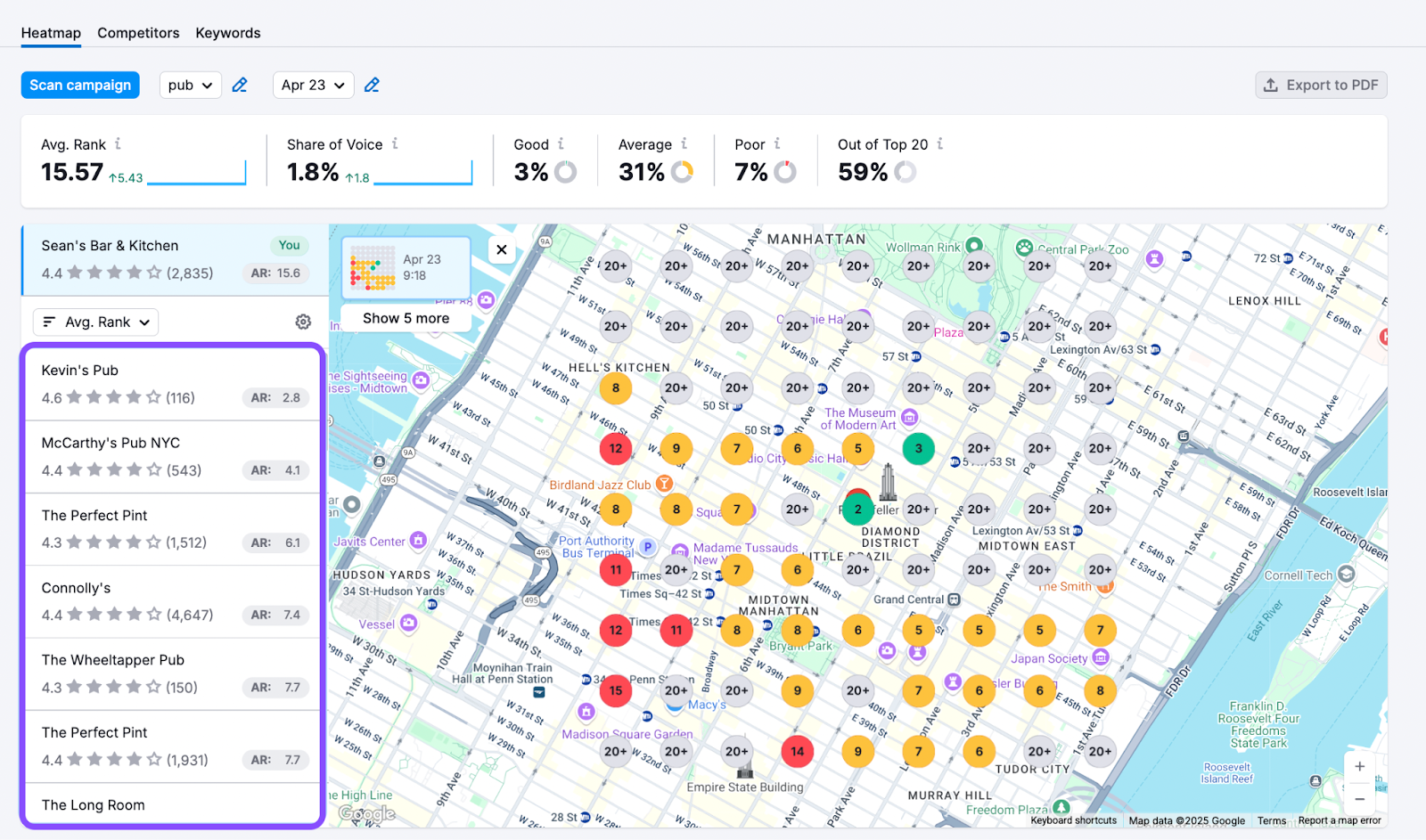Click the Scan campaign button

(x=80, y=86)
